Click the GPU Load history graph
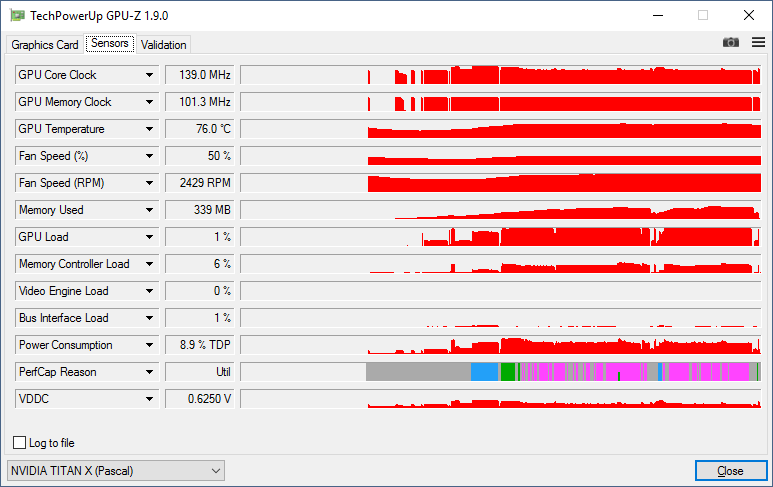The width and height of the screenshot is (773, 487). pos(501,237)
